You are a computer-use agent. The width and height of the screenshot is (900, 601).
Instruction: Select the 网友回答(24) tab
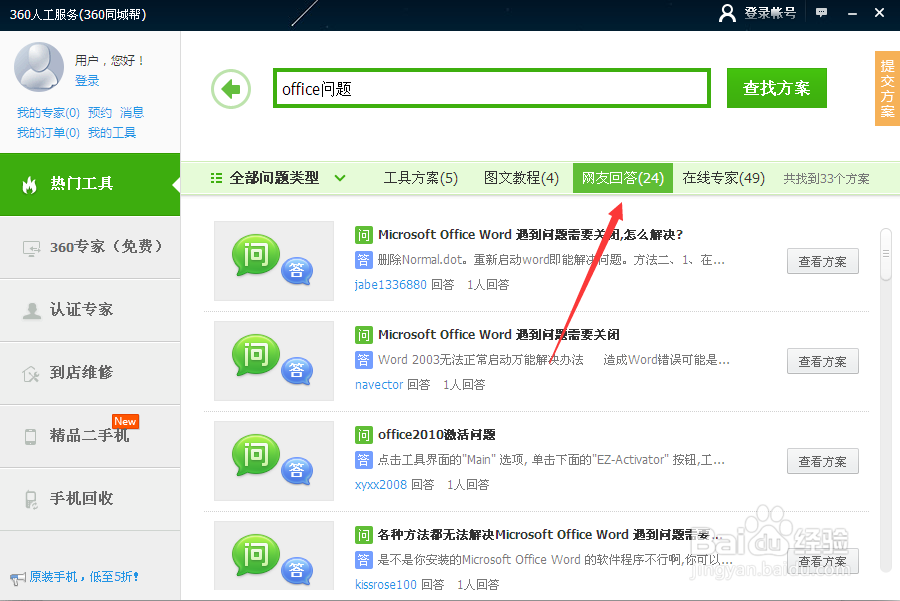(623, 178)
